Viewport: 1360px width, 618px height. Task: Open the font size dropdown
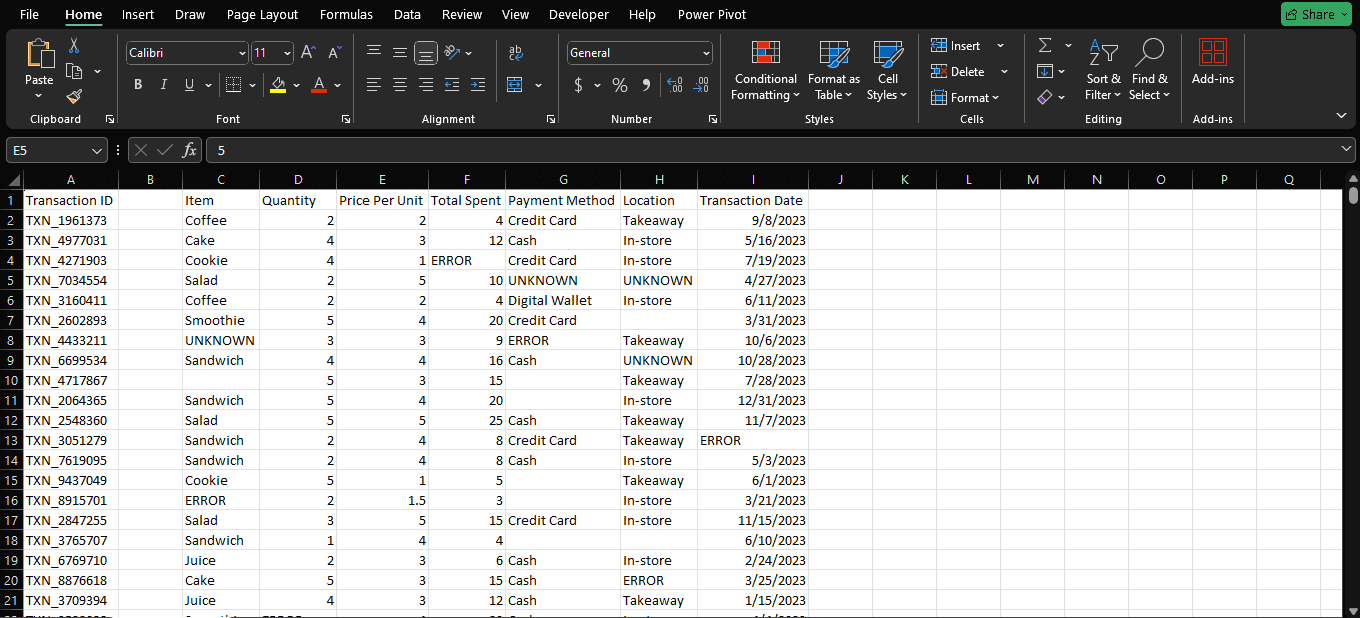tap(288, 53)
